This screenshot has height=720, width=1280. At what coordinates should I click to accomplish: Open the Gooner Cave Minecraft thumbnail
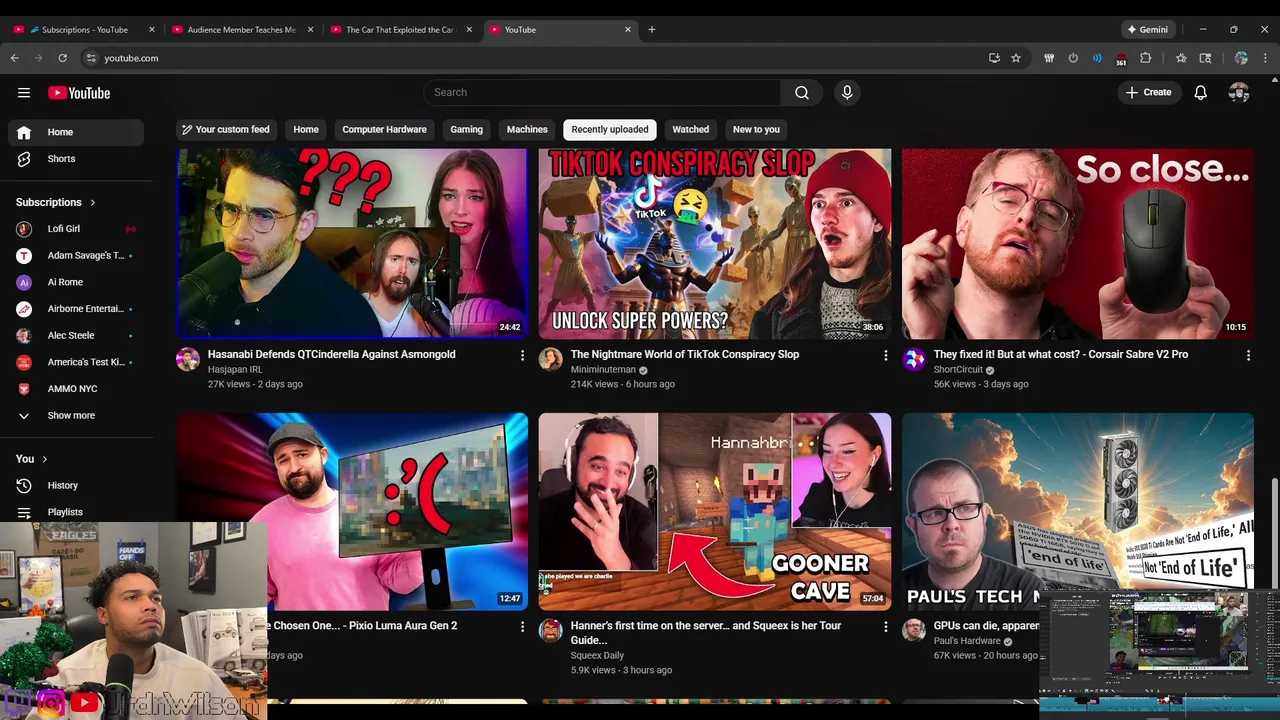tap(715, 511)
